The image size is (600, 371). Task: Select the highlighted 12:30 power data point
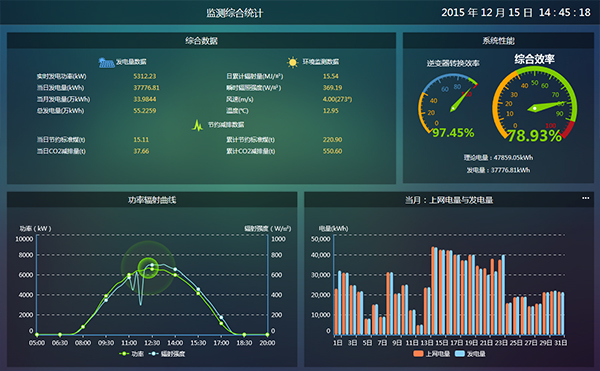(152, 269)
